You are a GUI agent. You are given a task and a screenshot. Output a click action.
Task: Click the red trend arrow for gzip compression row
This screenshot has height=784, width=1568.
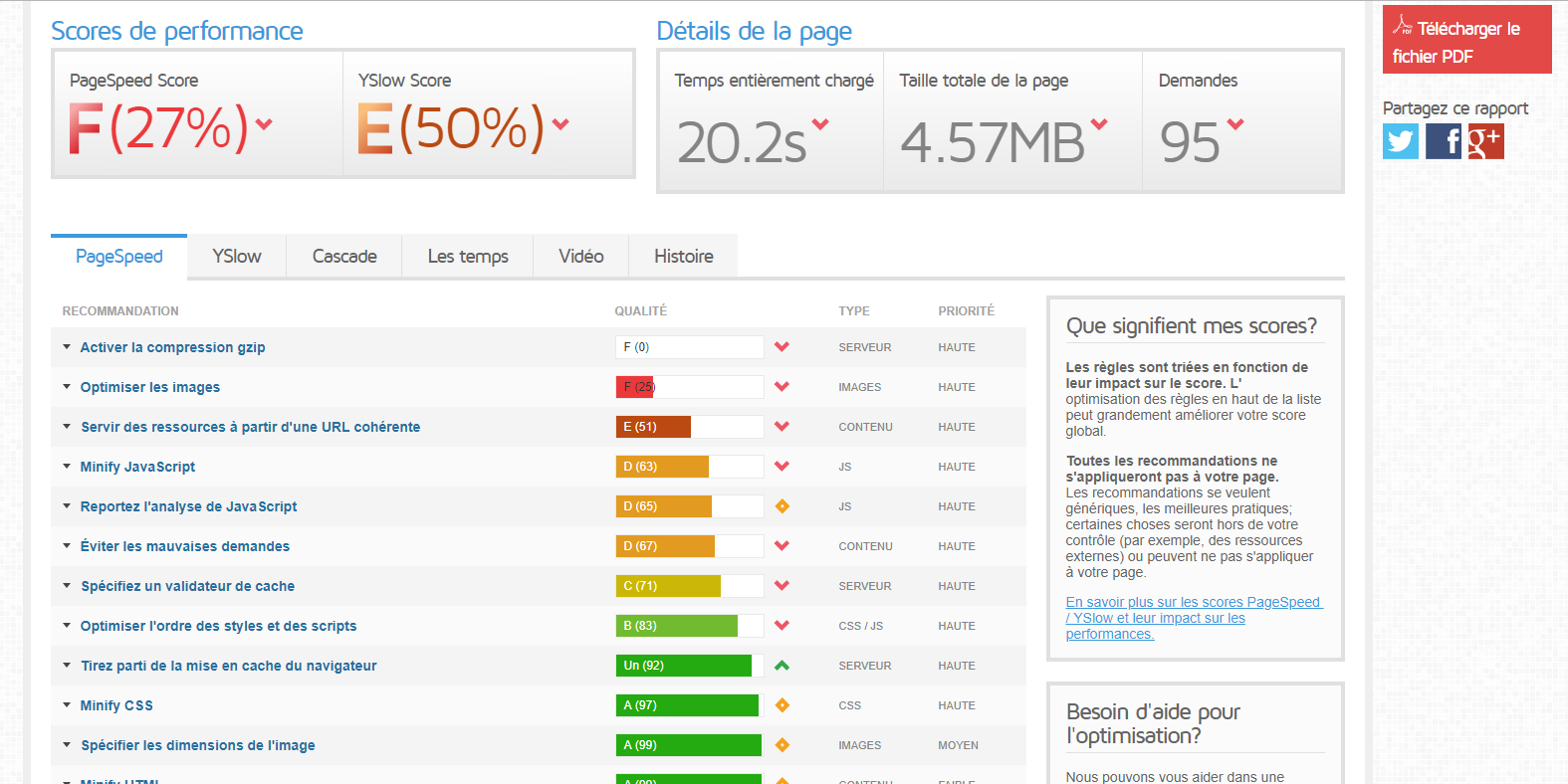782,347
